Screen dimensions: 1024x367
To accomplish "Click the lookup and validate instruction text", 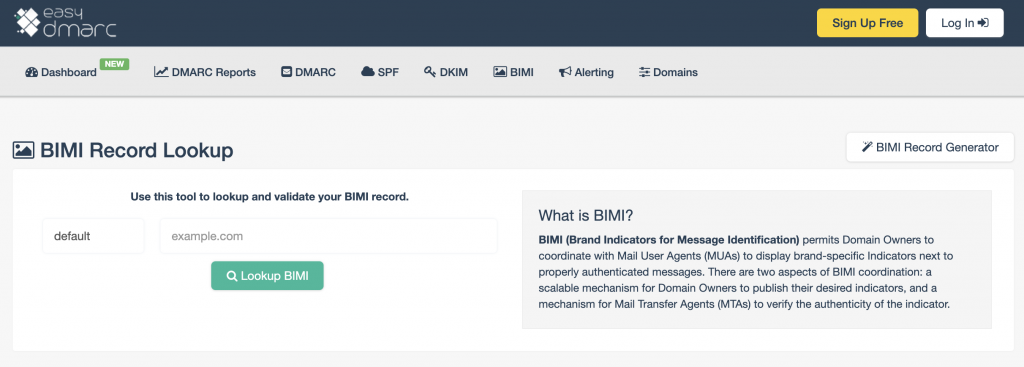I will tap(270, 197).
